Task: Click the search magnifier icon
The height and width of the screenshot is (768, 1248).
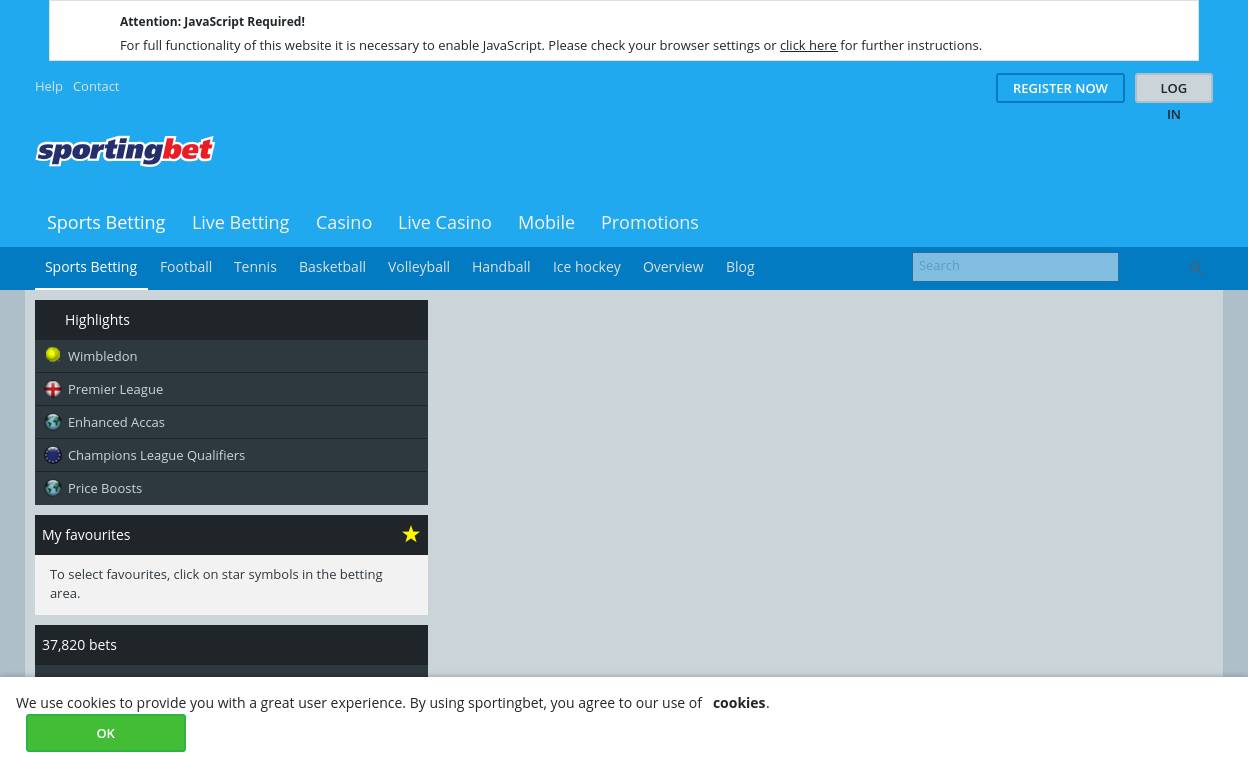Action: (1195, 267)
